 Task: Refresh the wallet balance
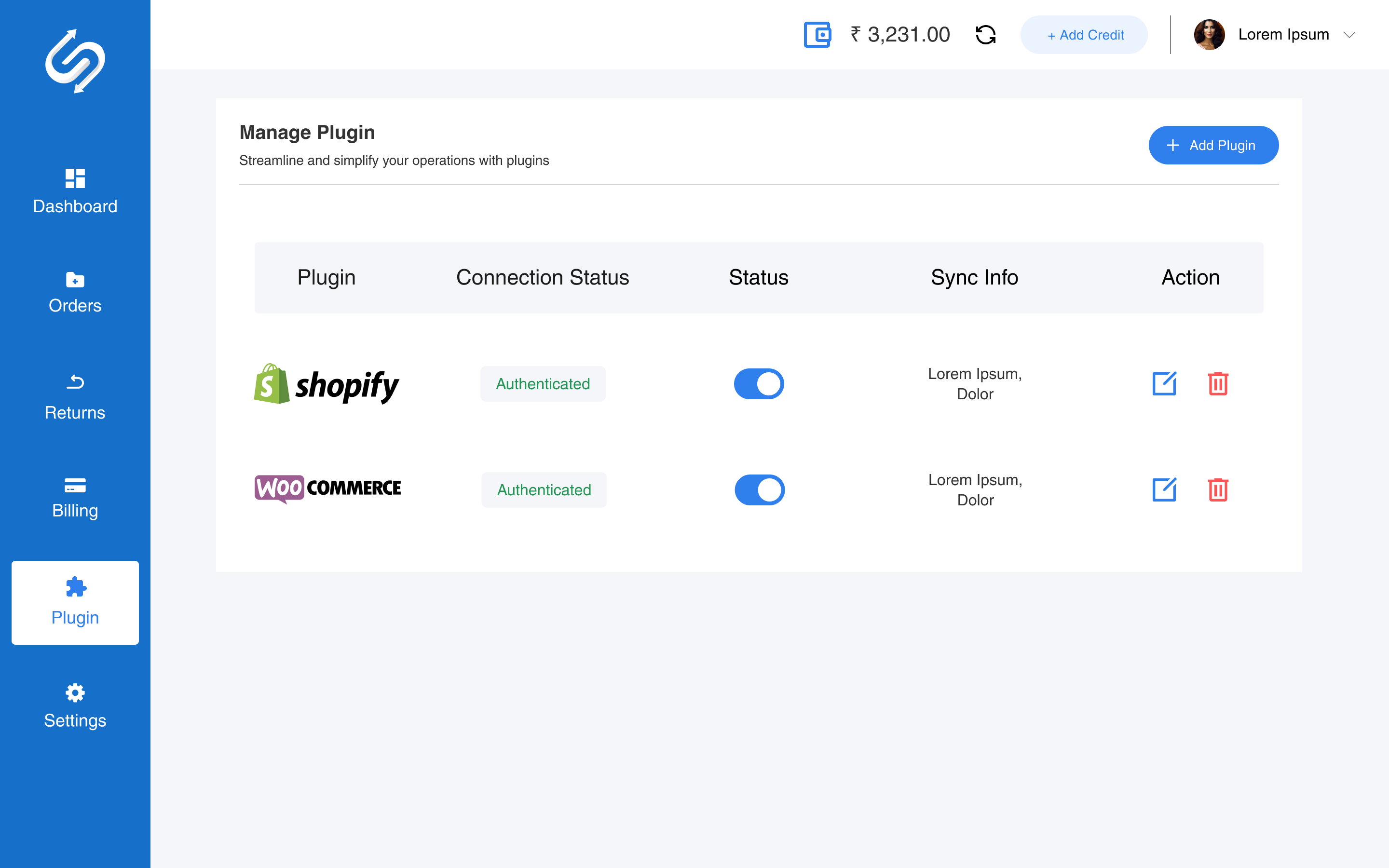tap(985, 34)
